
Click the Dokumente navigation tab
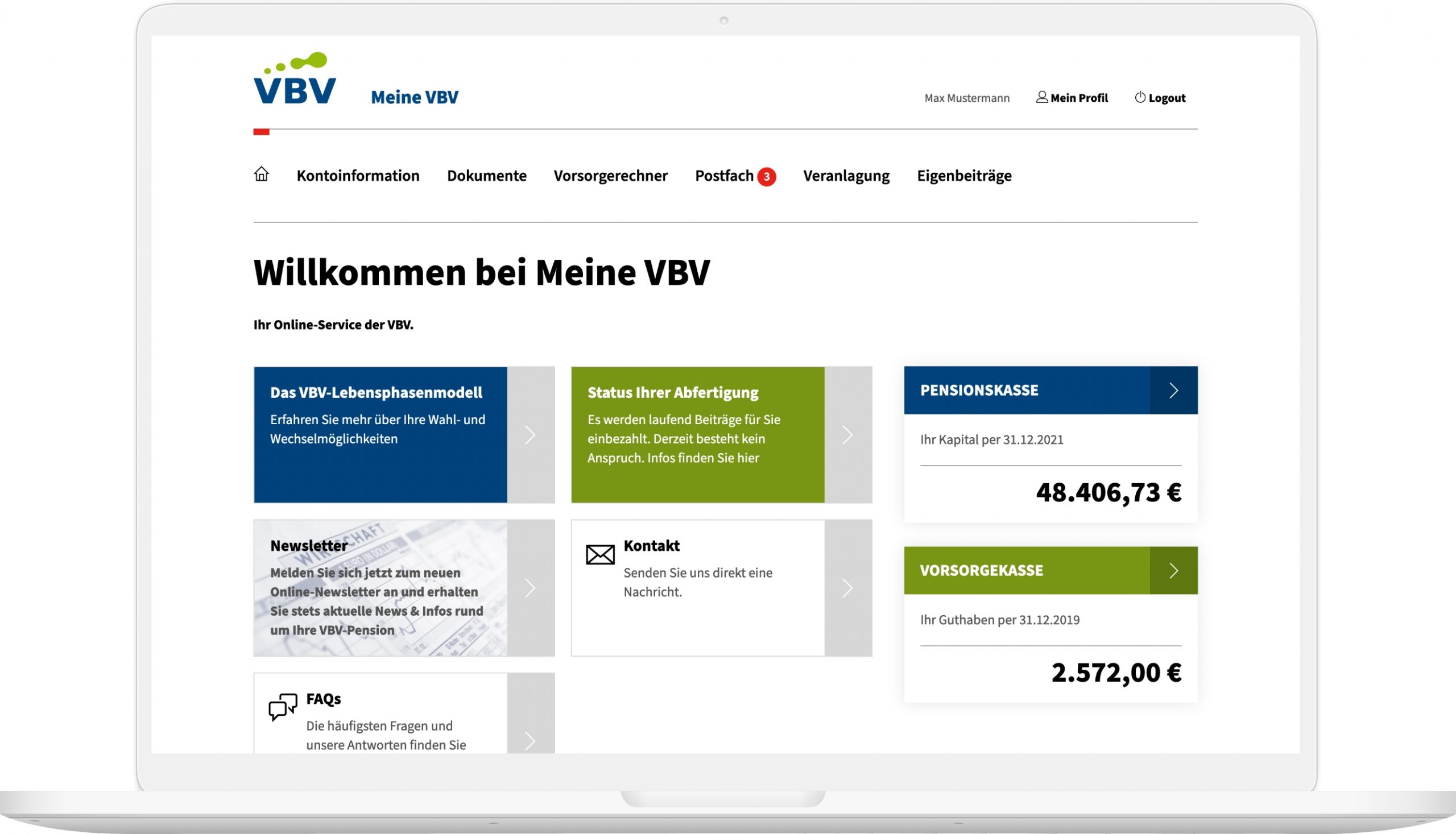pyautogui.click(x=488, y=175)
